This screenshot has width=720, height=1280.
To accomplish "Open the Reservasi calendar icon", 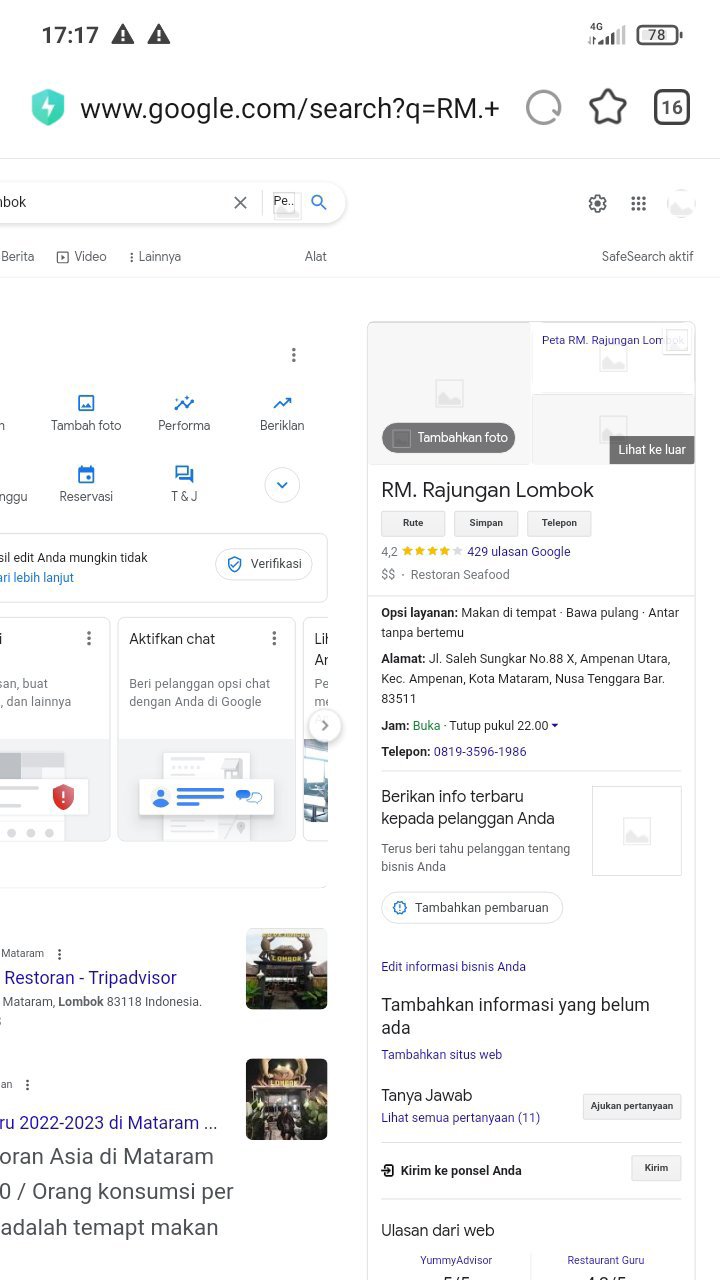I will point(86,474).
